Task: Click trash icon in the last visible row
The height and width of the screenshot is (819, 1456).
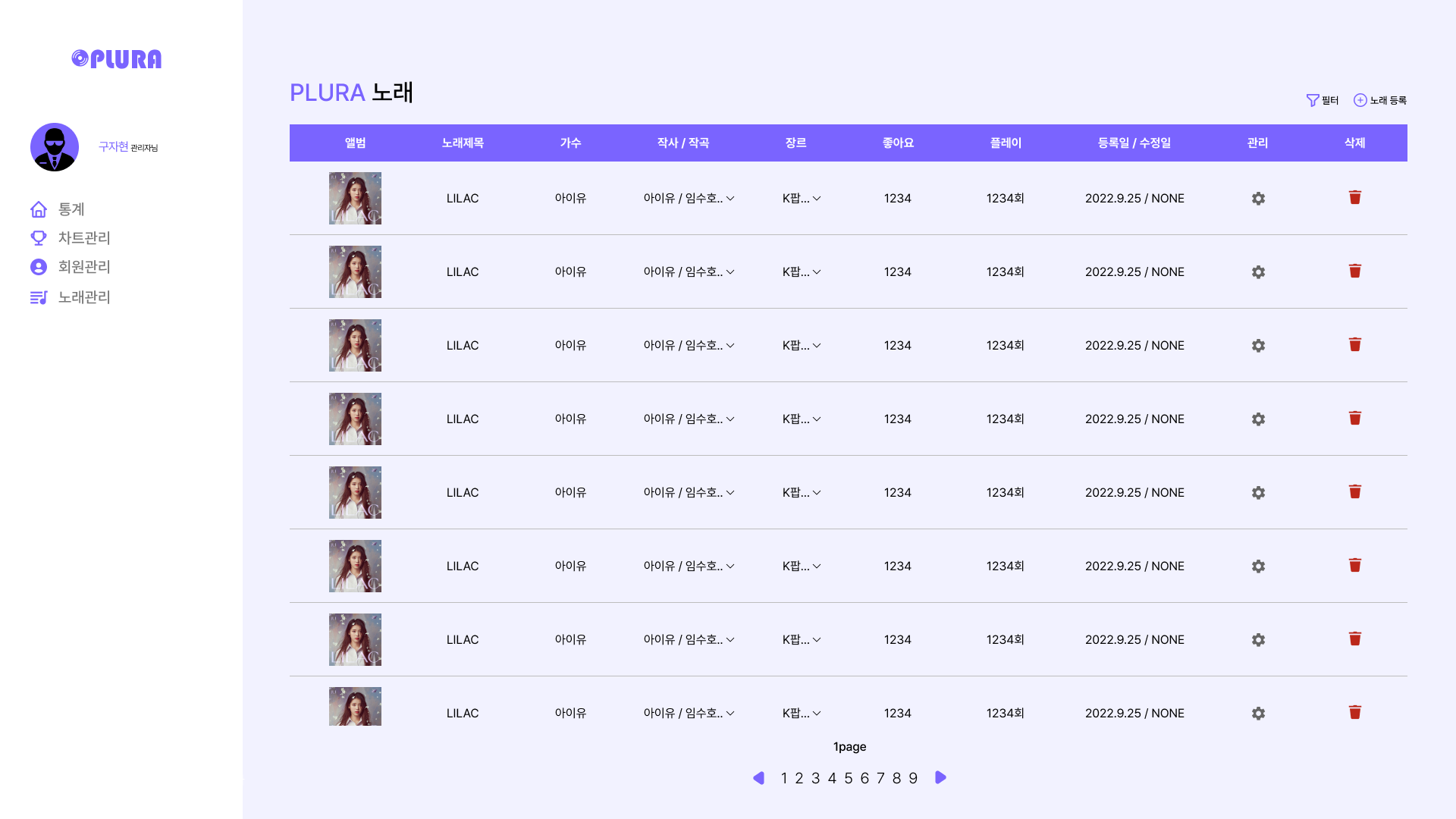Action: click(x=1355, y=713)
